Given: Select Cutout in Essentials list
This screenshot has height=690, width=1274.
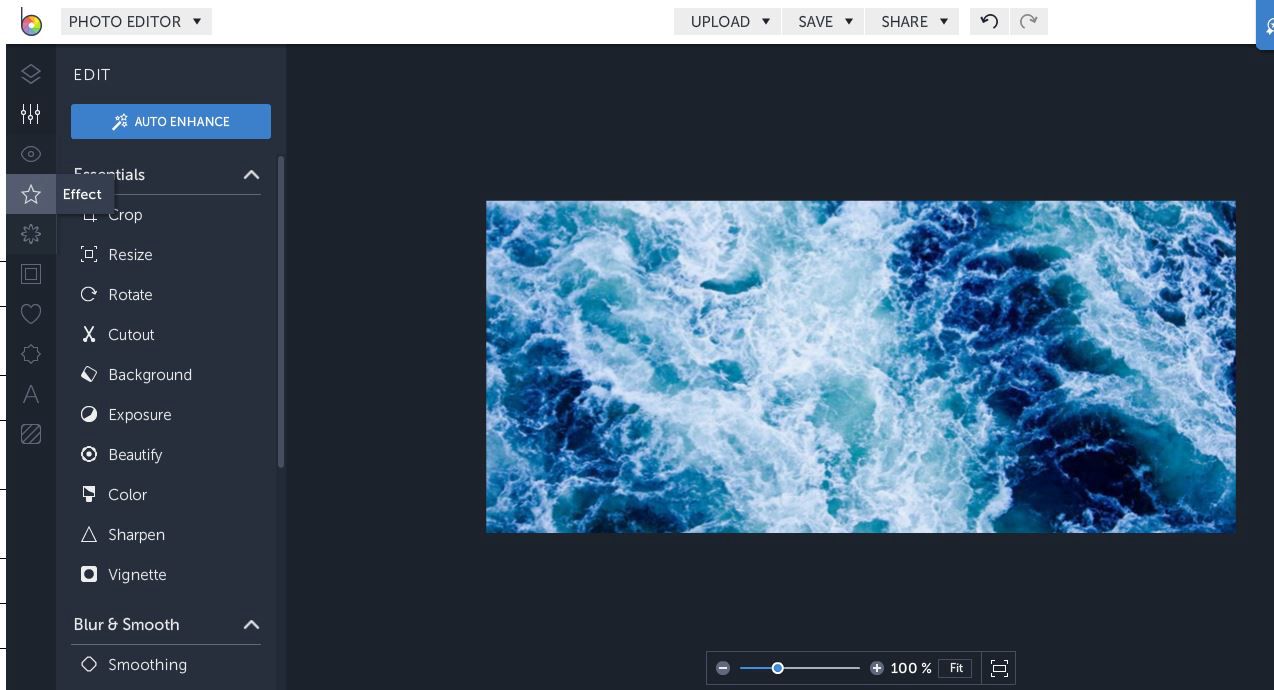Looking at the screenshot, I should 131,334.
